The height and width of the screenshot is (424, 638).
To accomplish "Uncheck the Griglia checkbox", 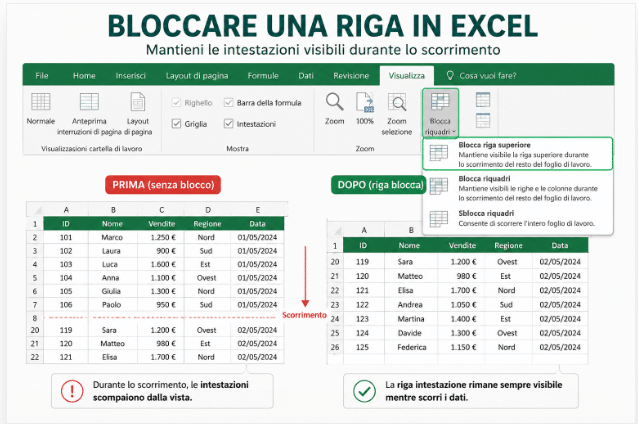I will 176,124.
